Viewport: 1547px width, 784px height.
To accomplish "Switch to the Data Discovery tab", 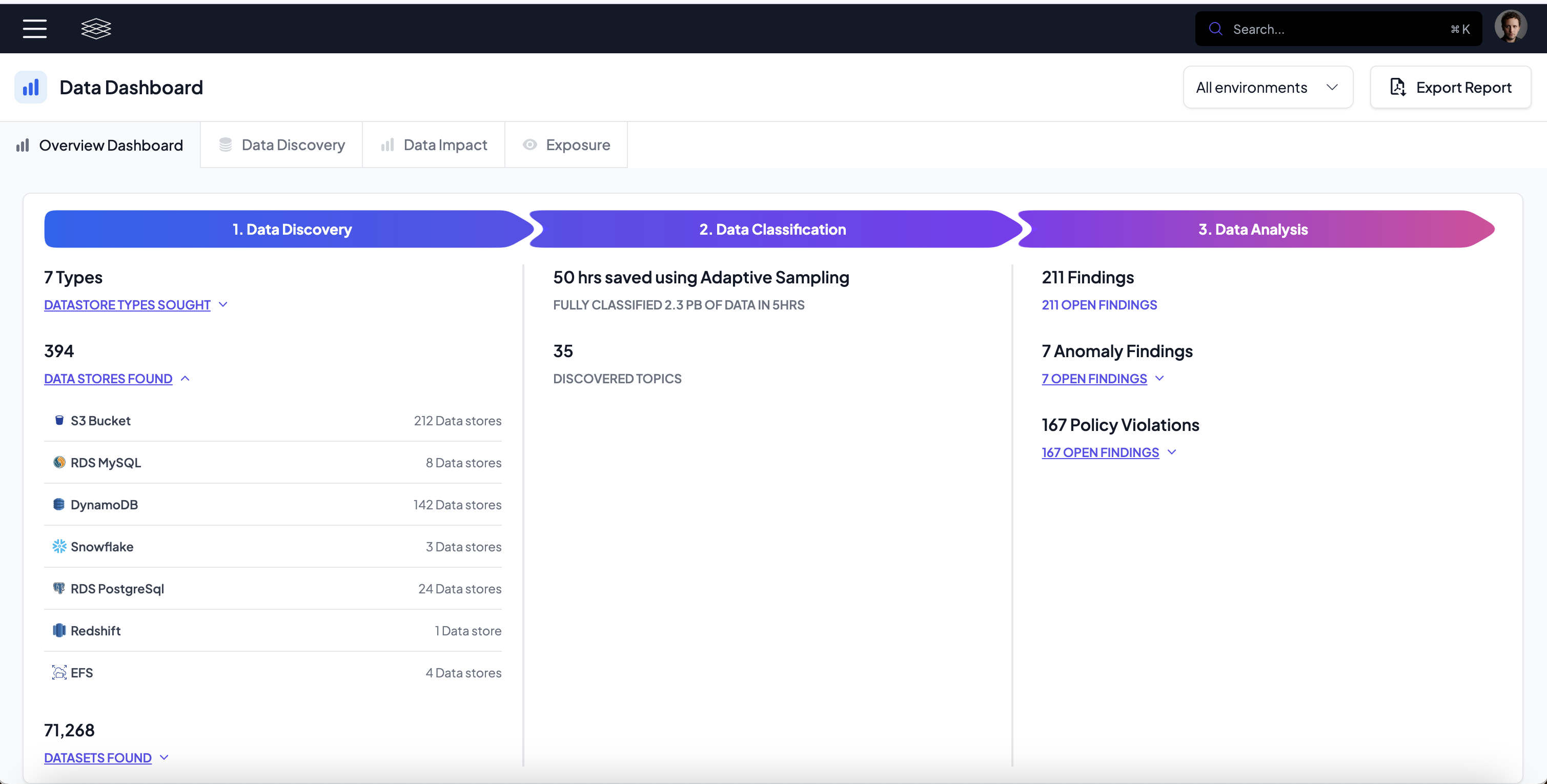I will point(281,145).
